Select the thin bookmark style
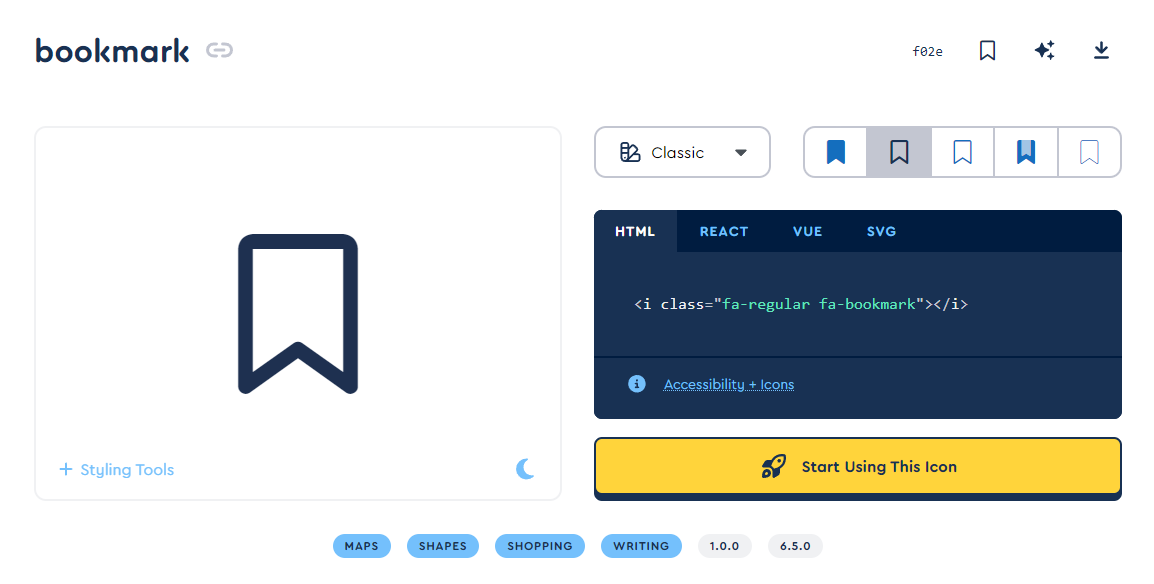Image resolution: width=1154 pixels, height=584 pixels. [1089, 152]
